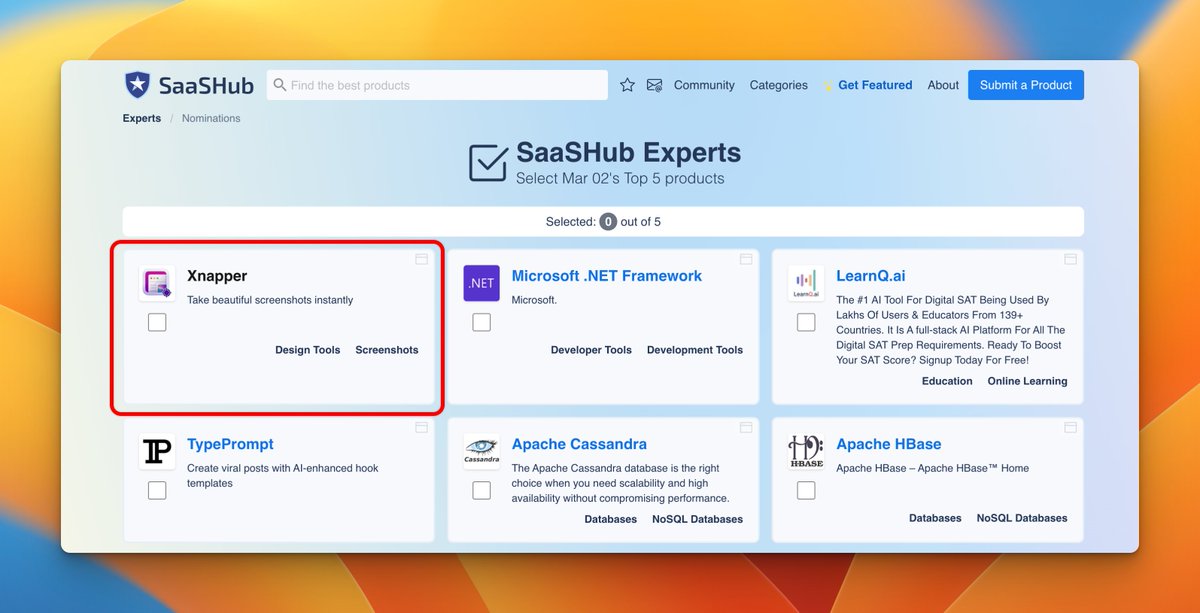
Task: Click the search magnifier icon
Action: 280,85
